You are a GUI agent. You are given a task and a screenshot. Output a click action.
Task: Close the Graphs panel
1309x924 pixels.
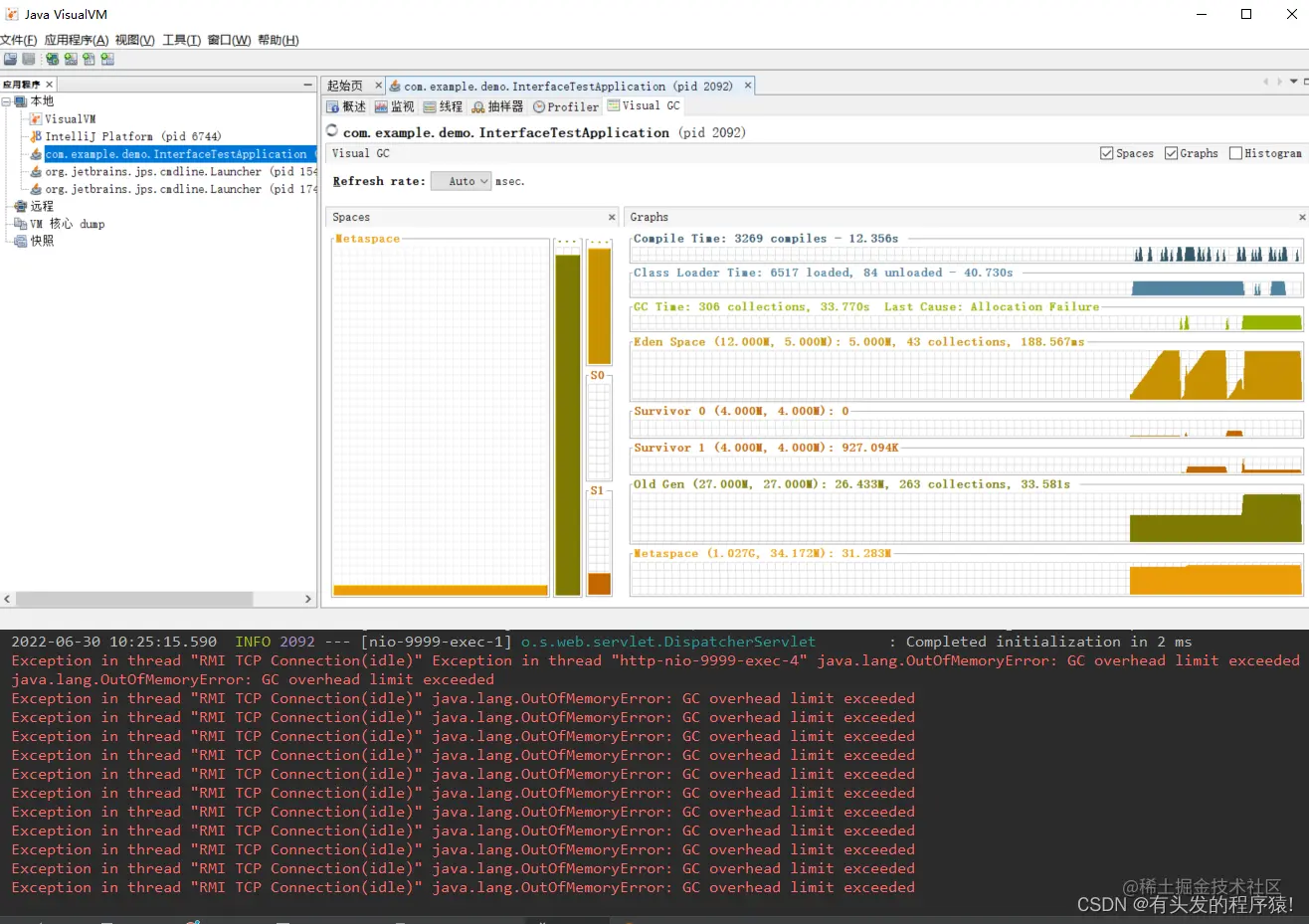1302,217
